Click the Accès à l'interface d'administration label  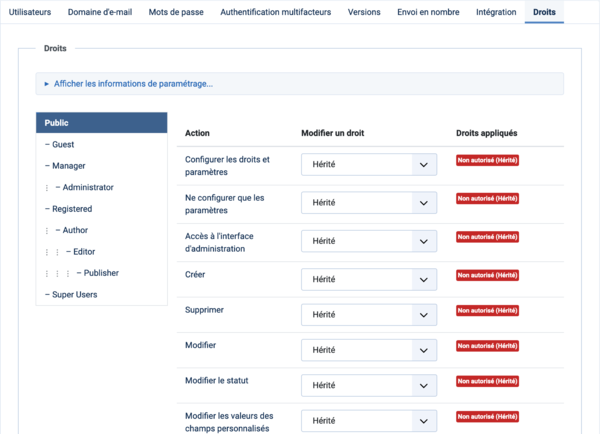tap(219, 242)
